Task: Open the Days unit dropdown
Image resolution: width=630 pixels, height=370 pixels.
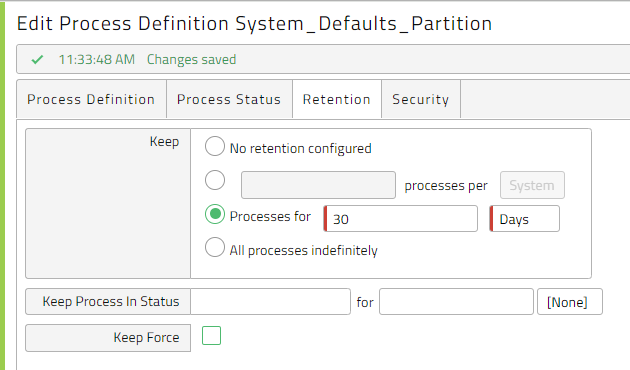Action: pyautogui.click(x=524, y=219)
